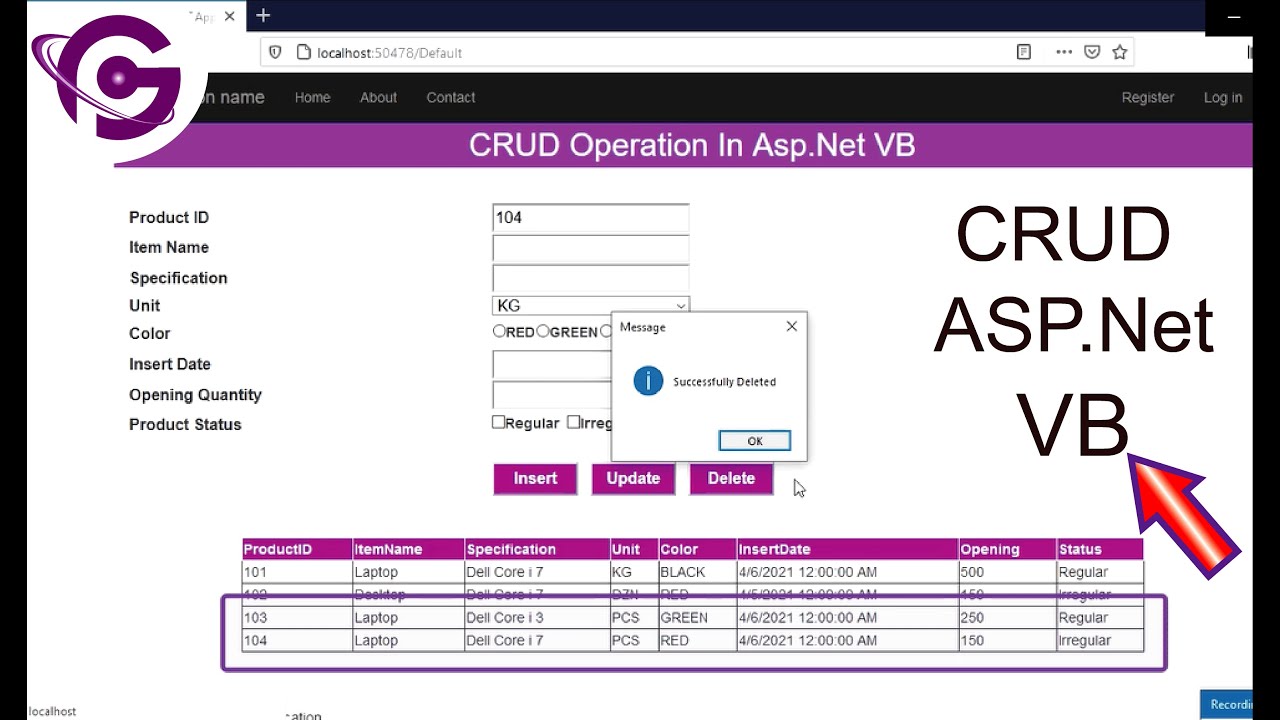This screenshot has width=1280, height=720.
Task: Click the Item Name input field
Action: pos(590,248)
